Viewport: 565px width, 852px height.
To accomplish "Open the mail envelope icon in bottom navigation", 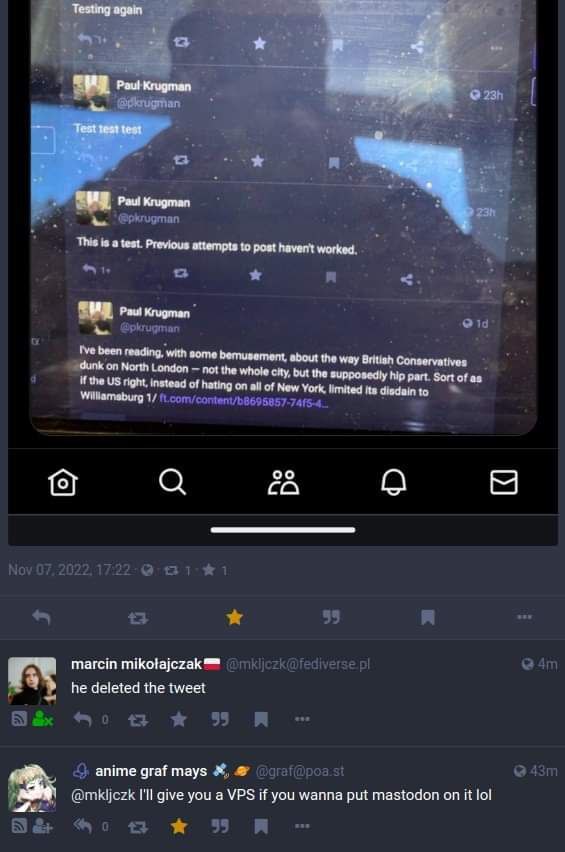I will click(x=504, y=482).
